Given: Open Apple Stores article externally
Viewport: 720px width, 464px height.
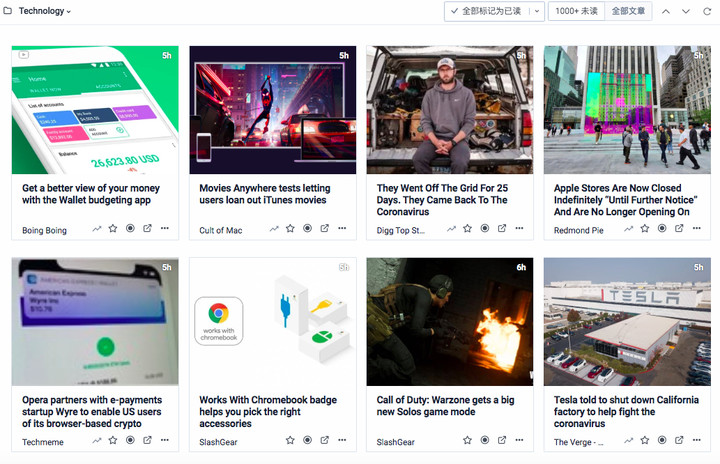Looking at the screenshot, I should tap(679, 228).
